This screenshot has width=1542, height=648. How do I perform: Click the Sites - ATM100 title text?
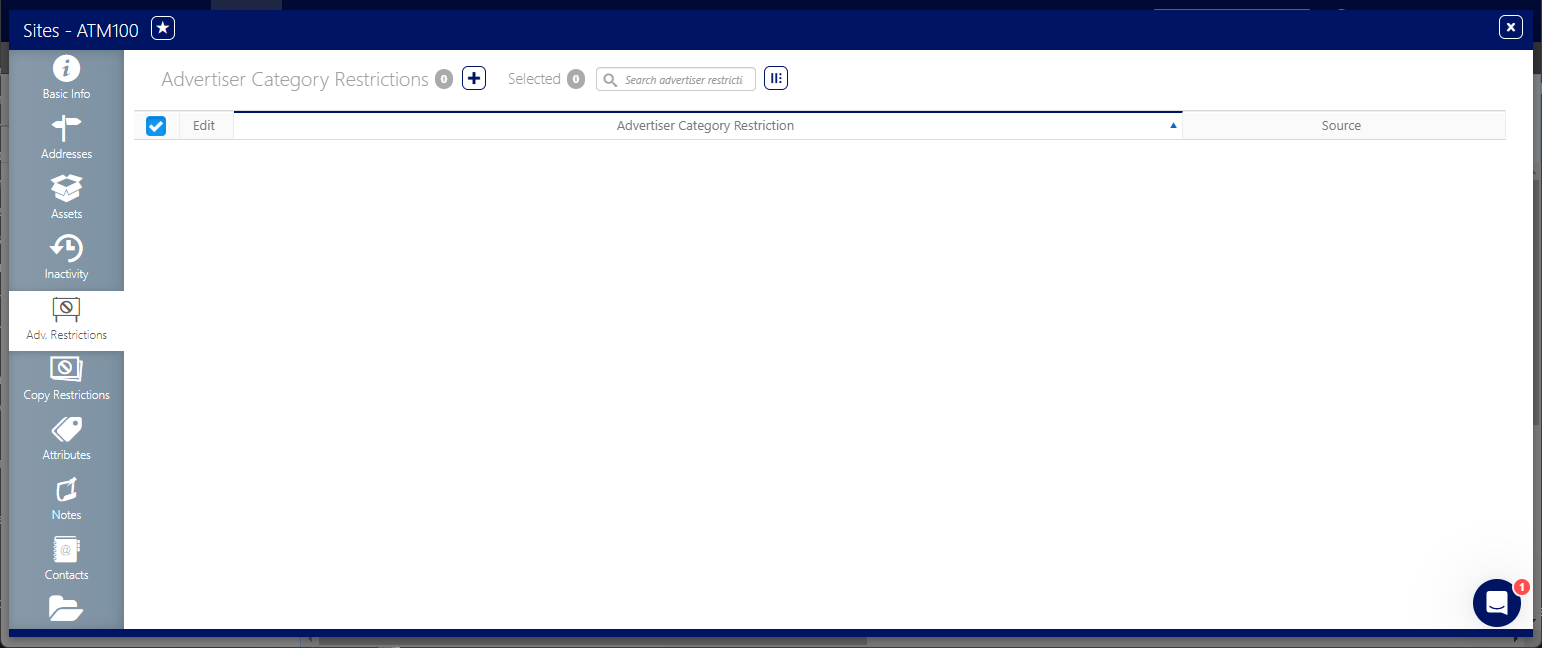pyautogui.click(x=81, y=30)
